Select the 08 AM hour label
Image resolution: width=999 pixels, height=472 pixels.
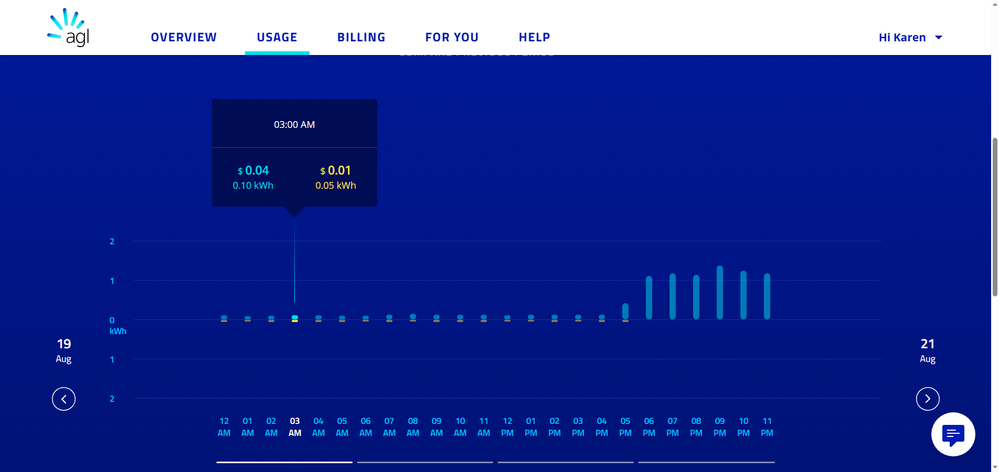coord(413,427)
